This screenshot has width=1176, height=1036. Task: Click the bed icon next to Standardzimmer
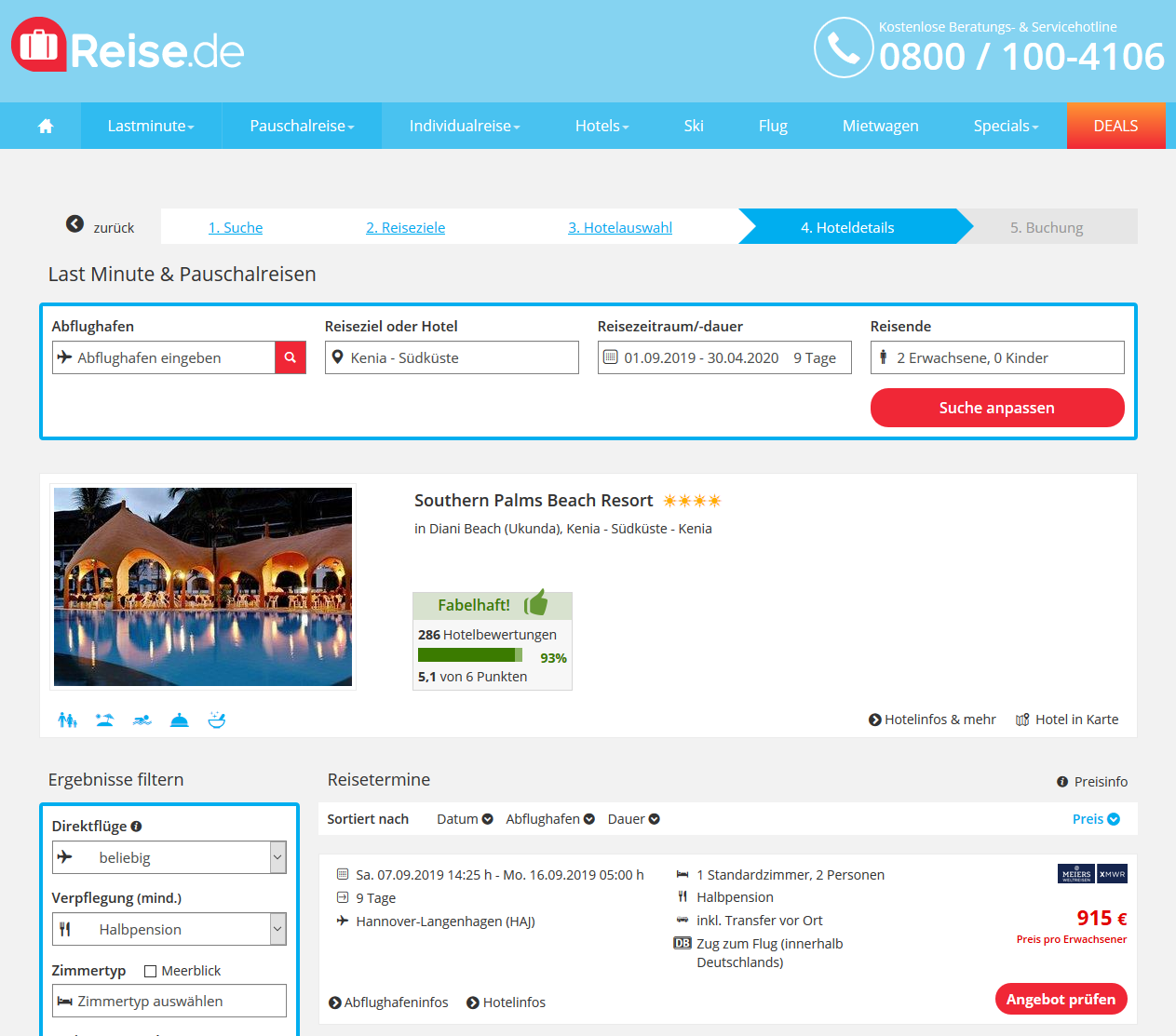[683, 875]
